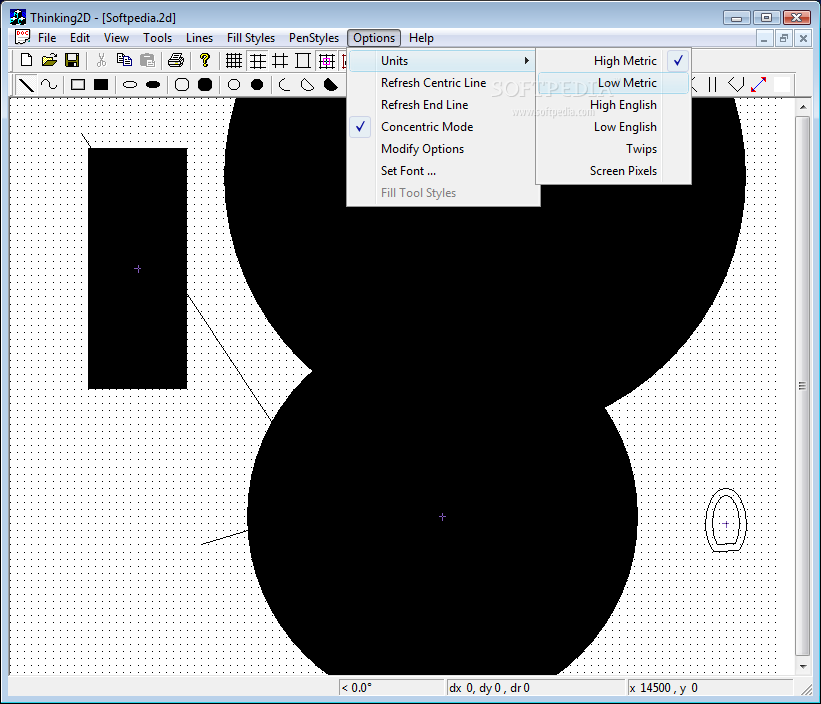
Task: Open Modify Options dialog
Action: [x=443, y=149]
